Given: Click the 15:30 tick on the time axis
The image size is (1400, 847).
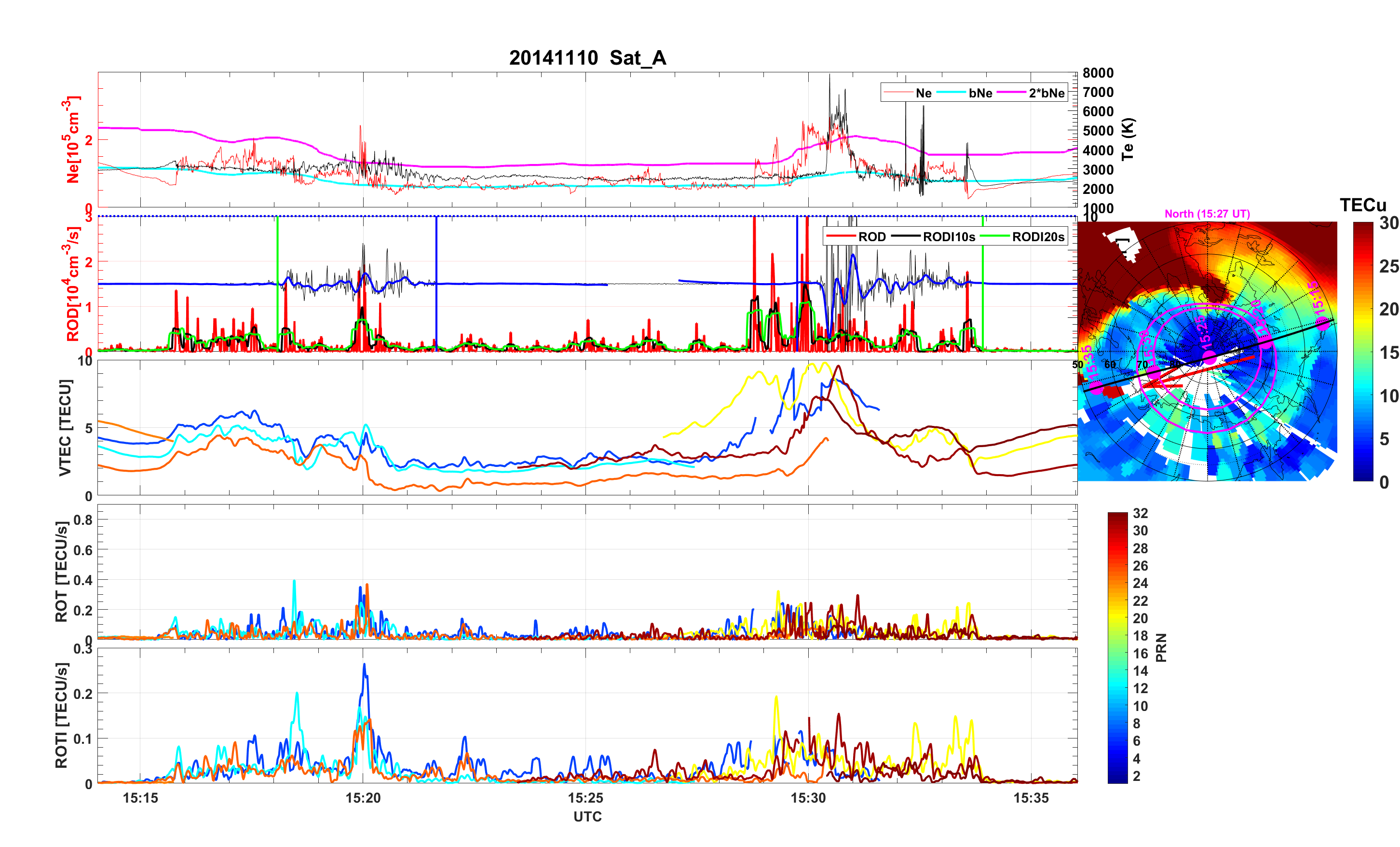Looking at the screenshot, I should [808, 798].
